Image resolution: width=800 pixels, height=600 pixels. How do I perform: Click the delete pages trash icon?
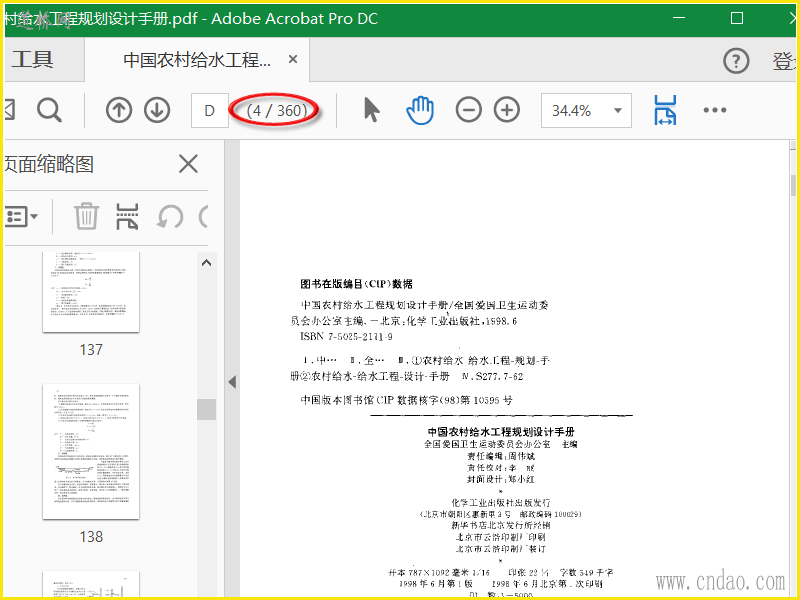pyautogui.click(x=86, y=216)
